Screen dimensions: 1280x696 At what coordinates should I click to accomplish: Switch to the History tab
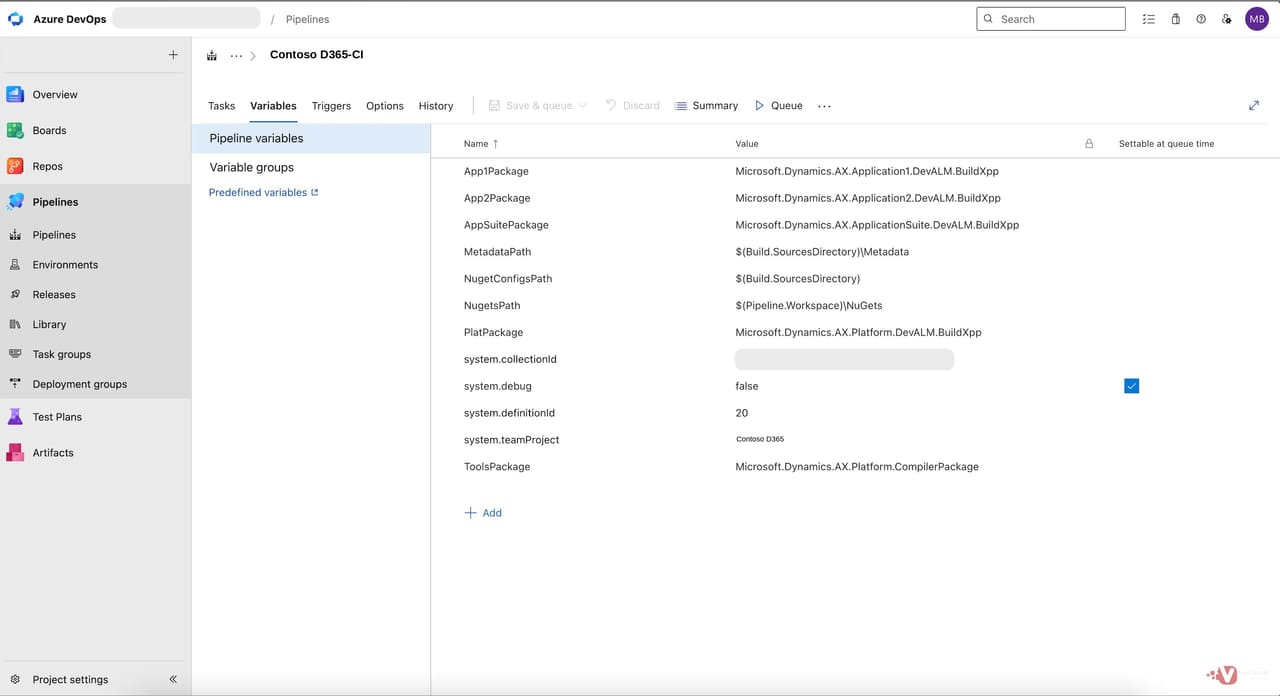click(x=436, y=106)
